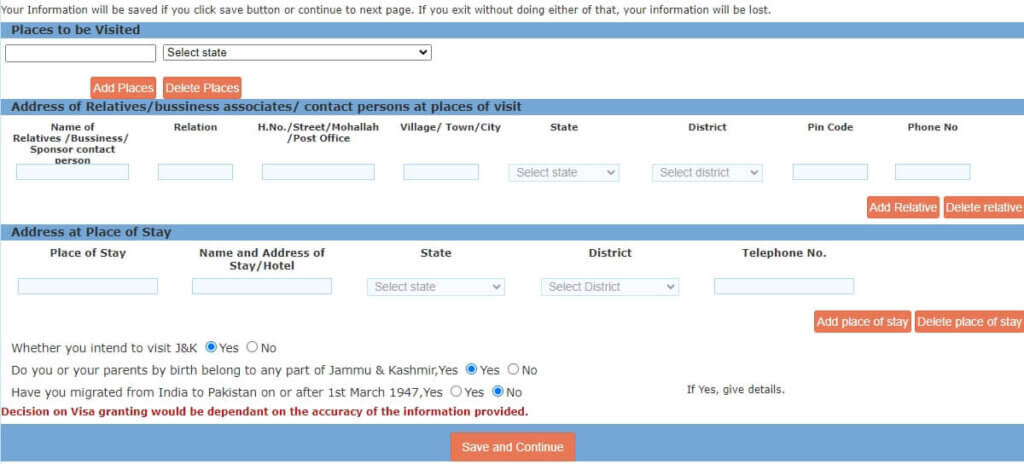The image size is (1024, 464).
Task: Focus the relative's Pin Code field
Action: click(830, 172)
